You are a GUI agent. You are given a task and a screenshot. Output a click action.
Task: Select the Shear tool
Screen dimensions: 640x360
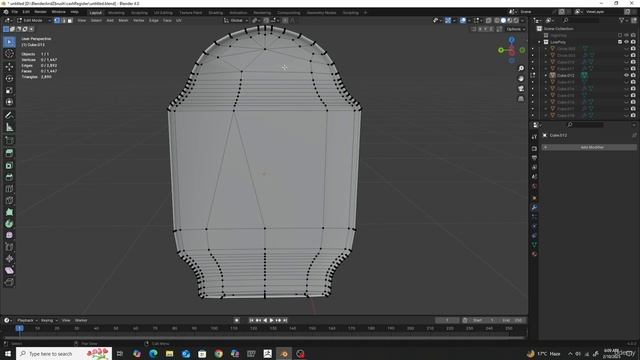(x=9, y=270)
